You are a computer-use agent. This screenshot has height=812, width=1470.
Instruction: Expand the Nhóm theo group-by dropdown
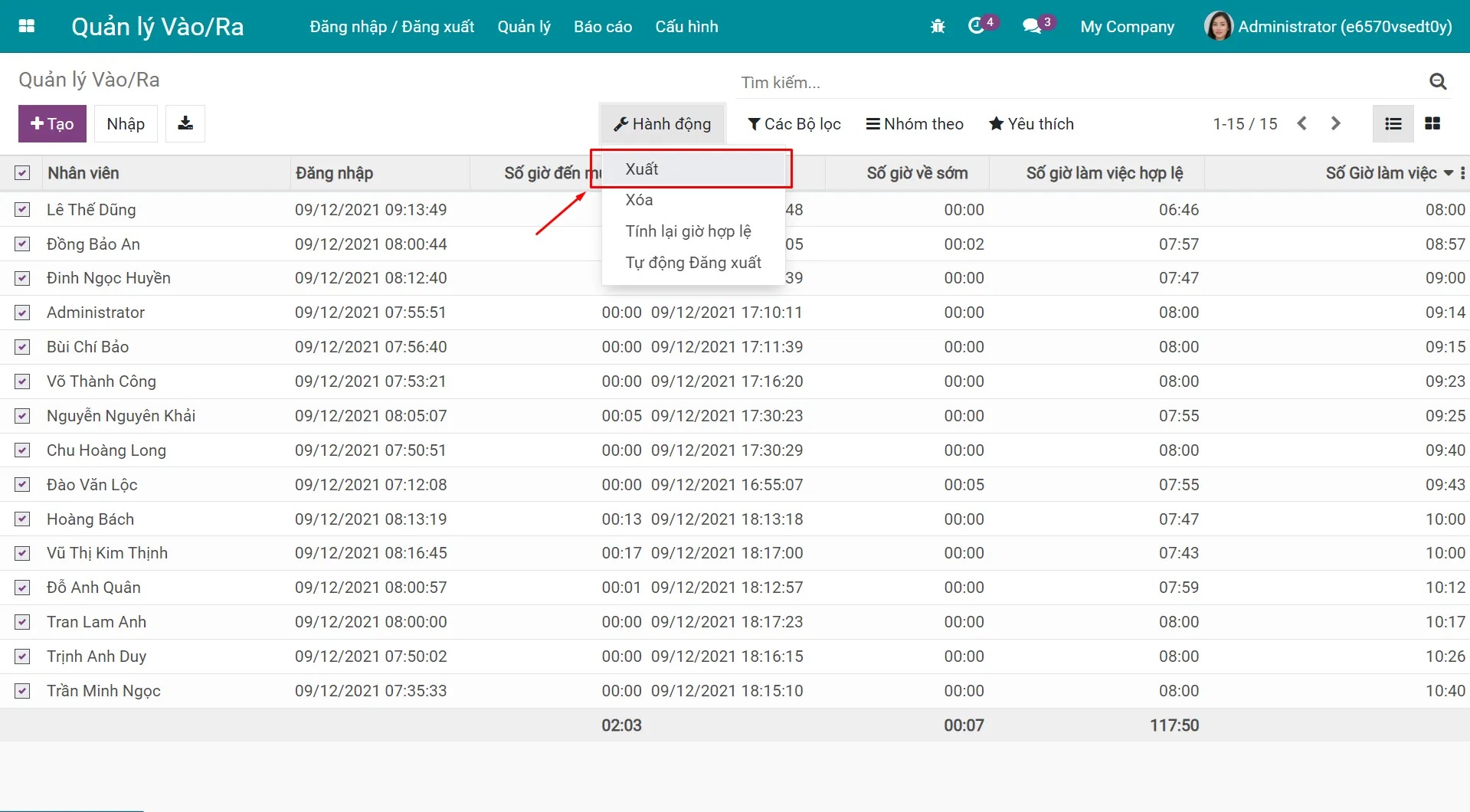[915, 124]
